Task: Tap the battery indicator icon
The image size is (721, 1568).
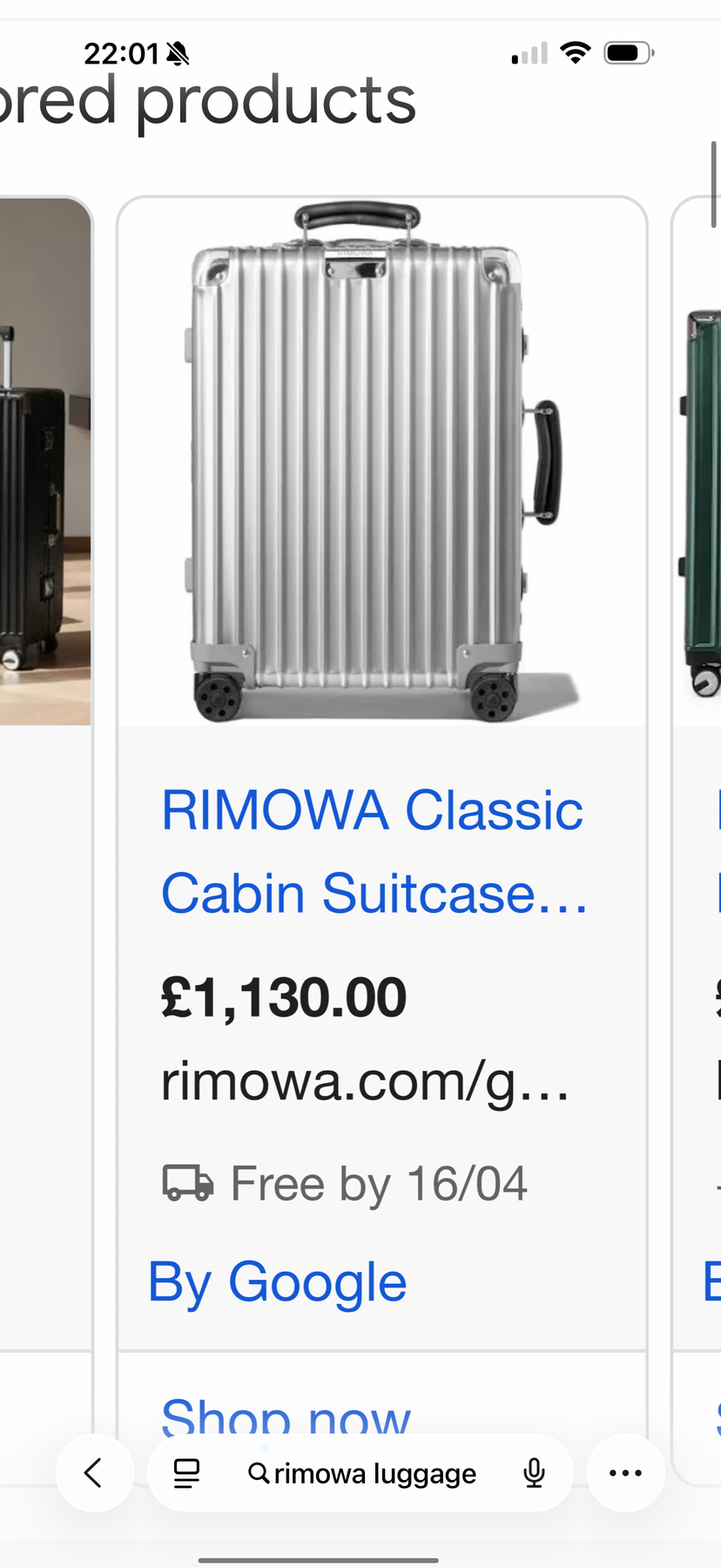Action: tap(629, 52)
